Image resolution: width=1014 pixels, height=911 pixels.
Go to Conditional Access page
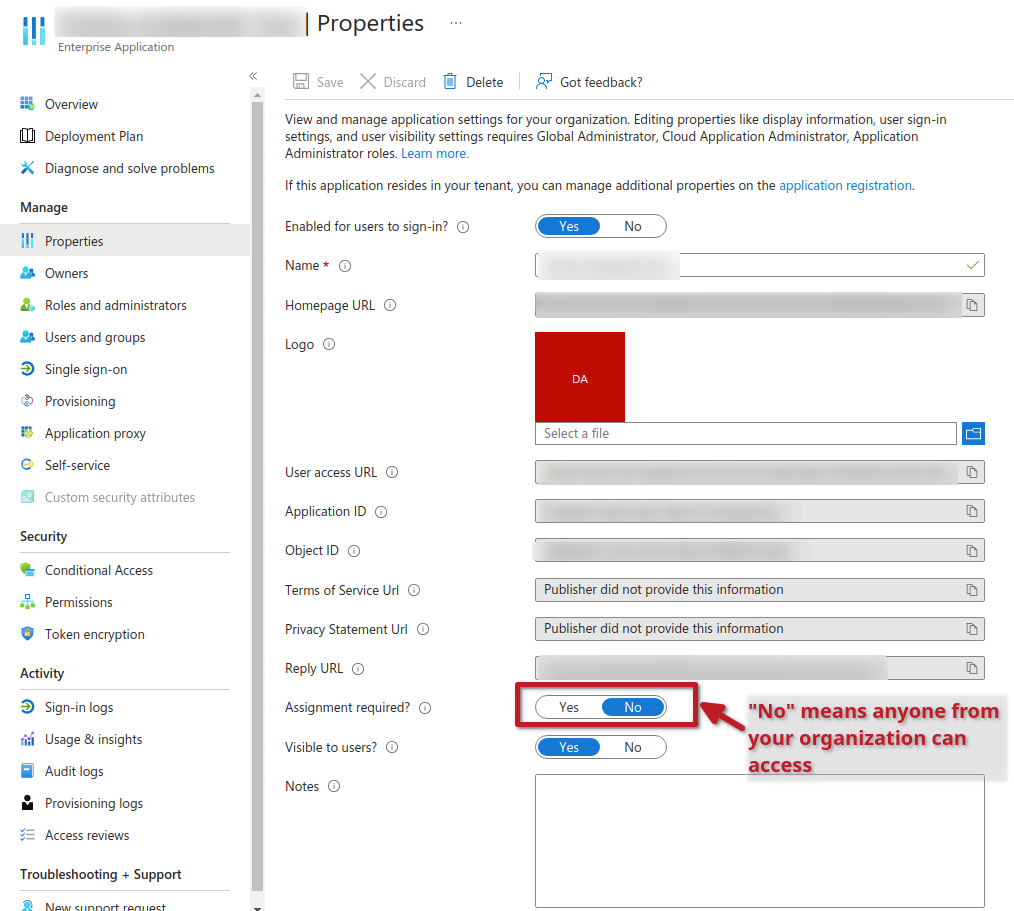click(99, 570)
